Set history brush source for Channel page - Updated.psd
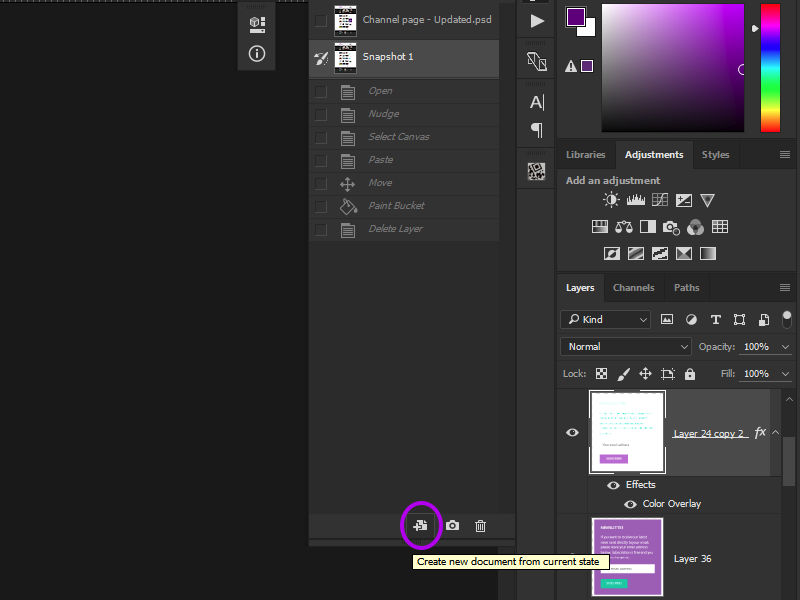Image resolution: width=800 pixels, height=600 pixels. click(321, 21)
